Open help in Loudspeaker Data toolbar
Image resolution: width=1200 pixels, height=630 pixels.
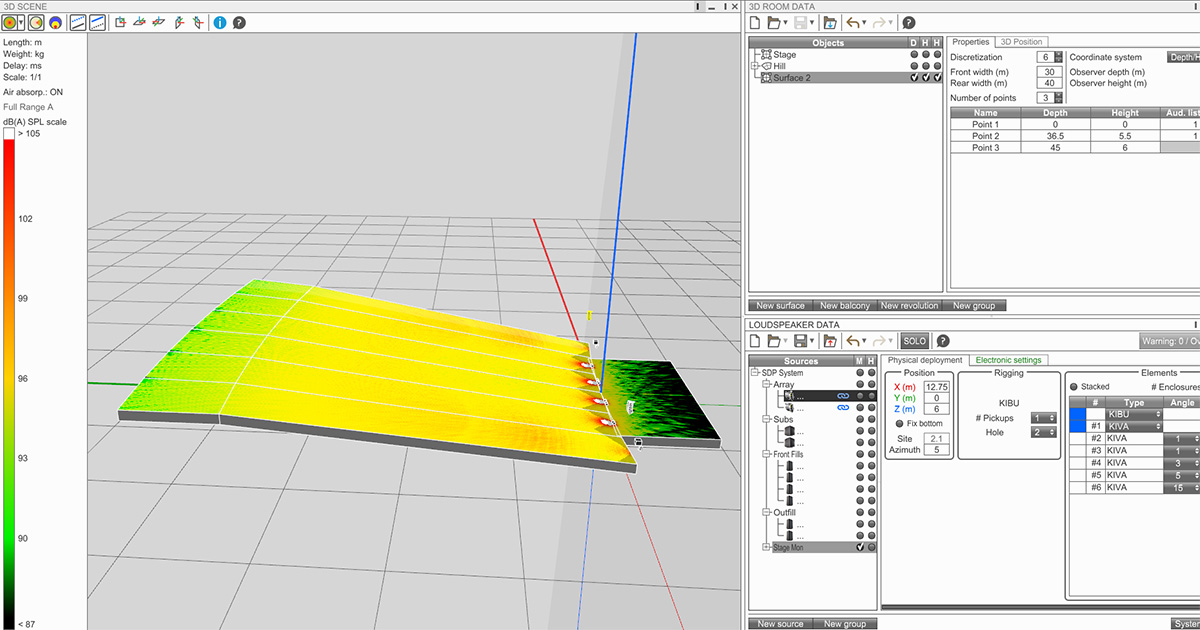pos(942,341)
